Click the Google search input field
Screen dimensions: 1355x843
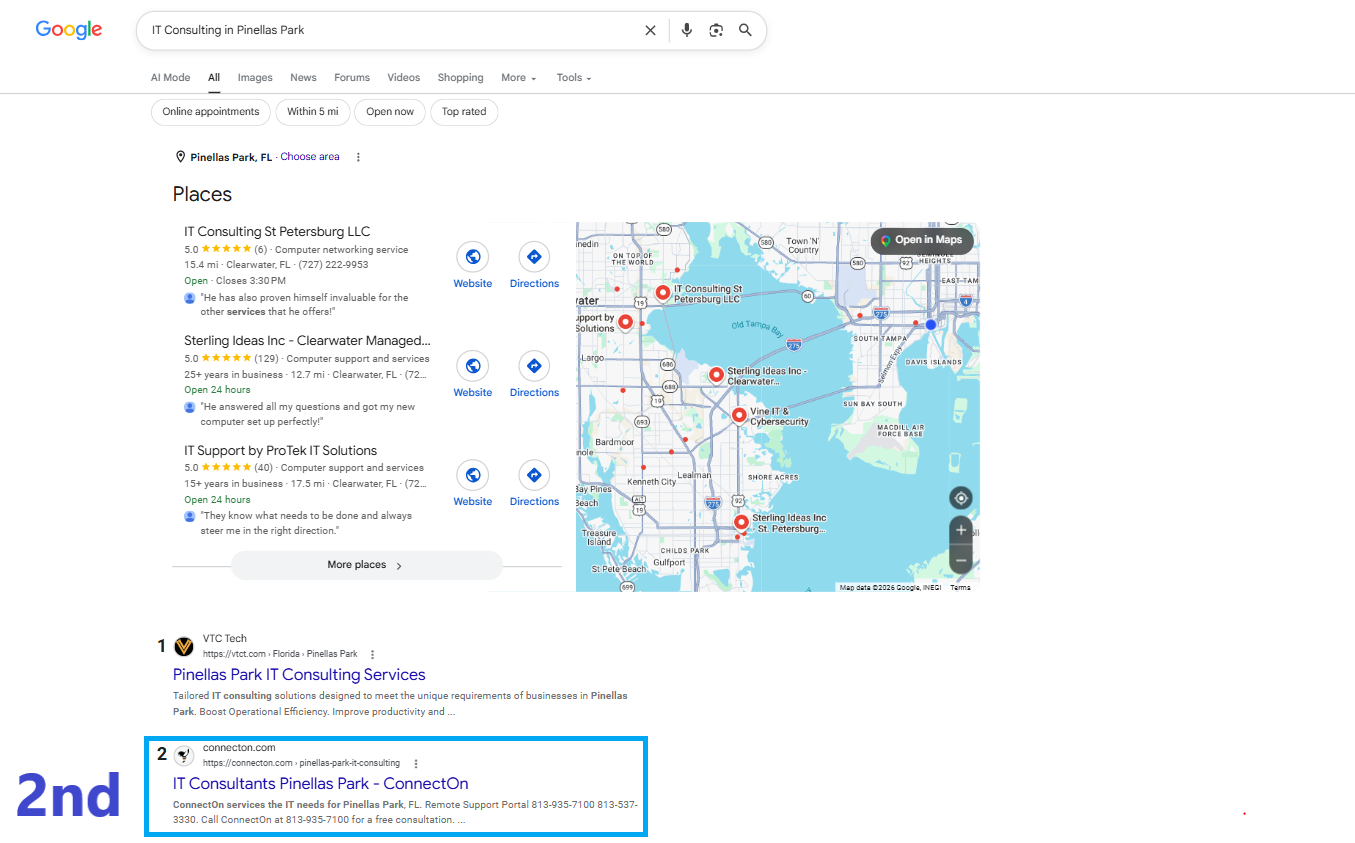click(x=390, y=30)
